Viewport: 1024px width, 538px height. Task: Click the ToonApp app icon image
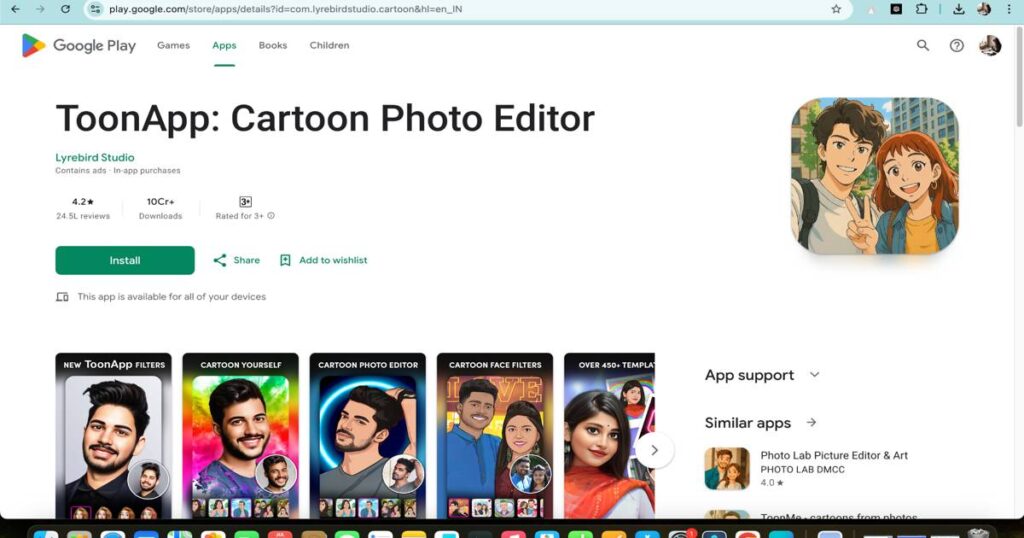874,176
